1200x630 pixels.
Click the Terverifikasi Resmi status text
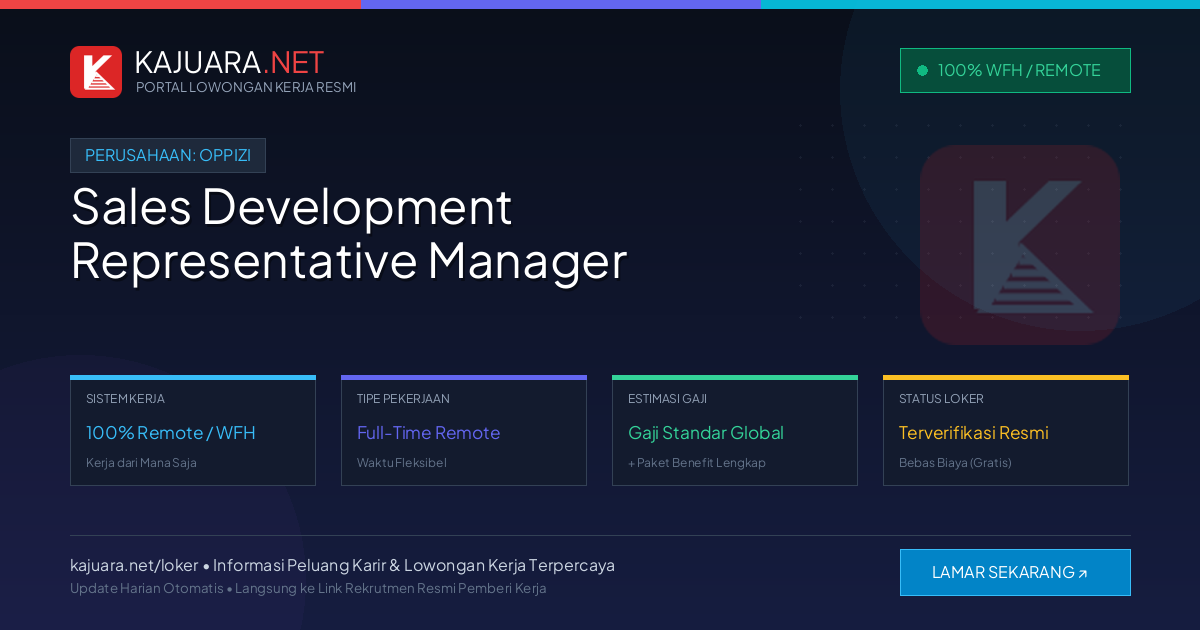974,433
